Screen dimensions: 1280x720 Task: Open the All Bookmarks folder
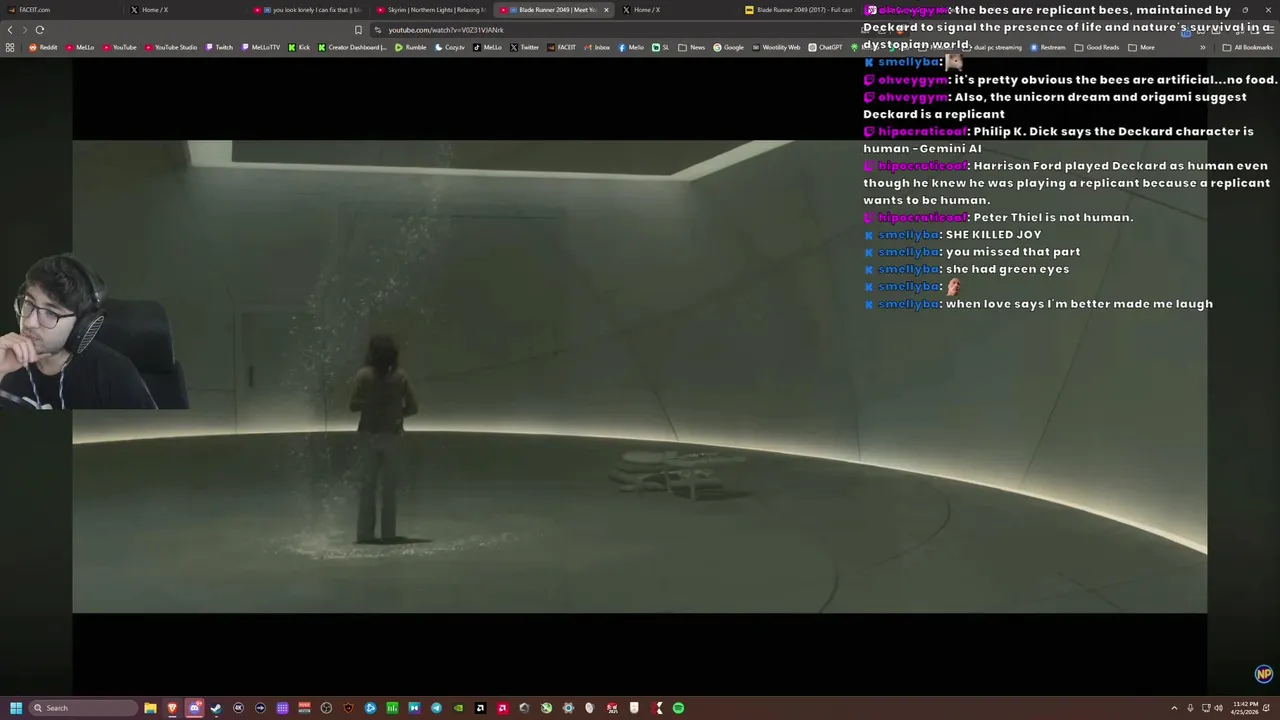1247,47
